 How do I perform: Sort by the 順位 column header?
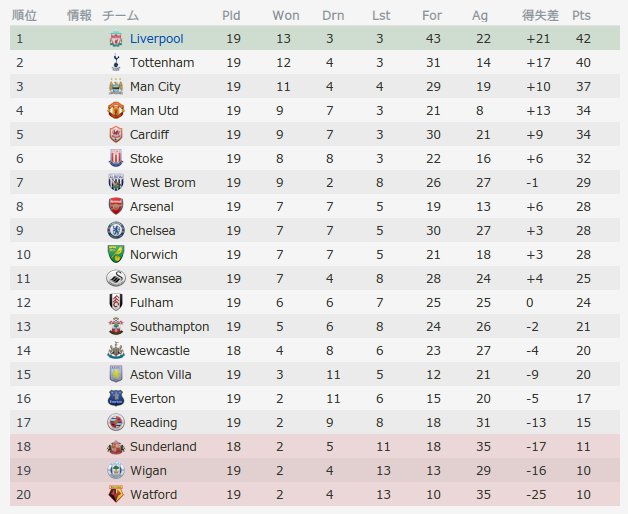[x=24, y=16]
